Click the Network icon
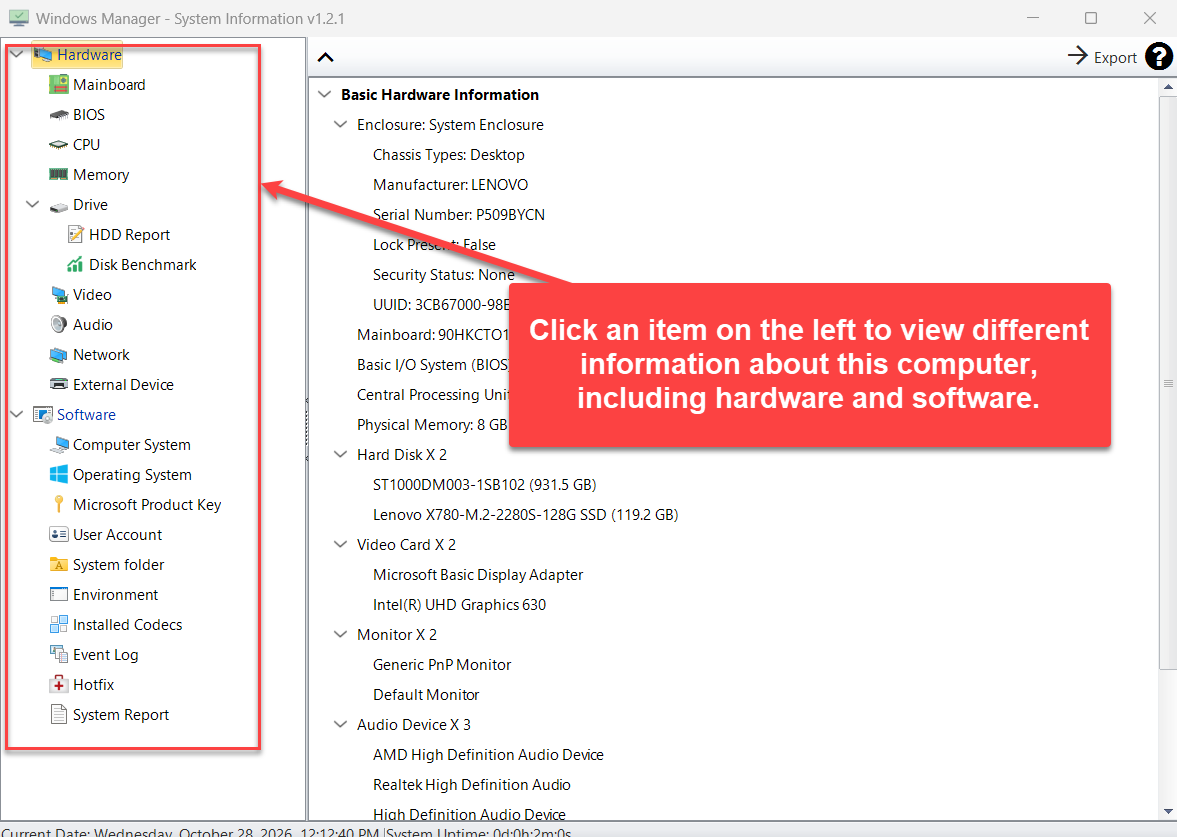Viewport: 1177px width, 837px height. tap(59, 354)
